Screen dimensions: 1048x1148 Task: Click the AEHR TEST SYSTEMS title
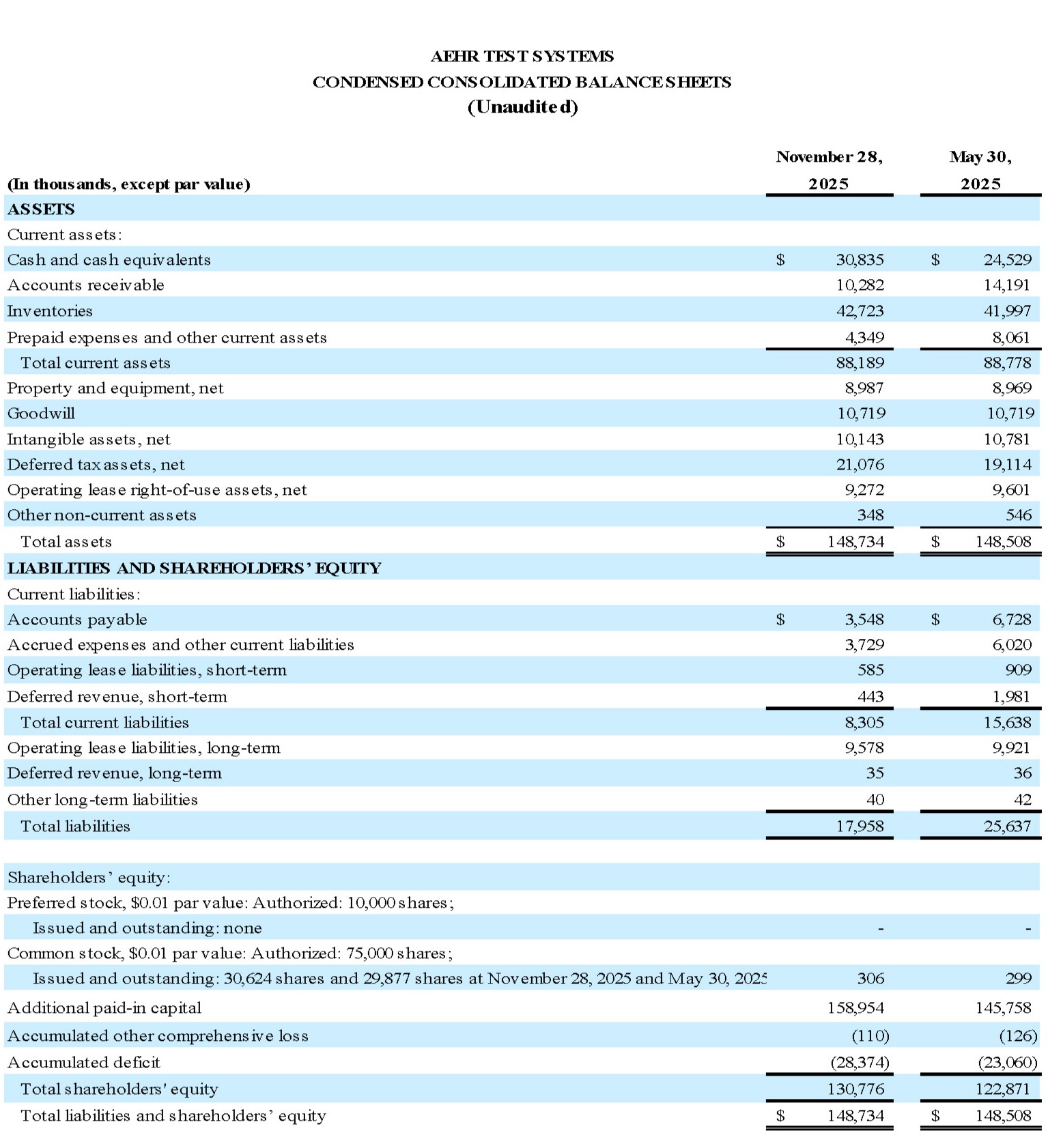click(522, 56)
